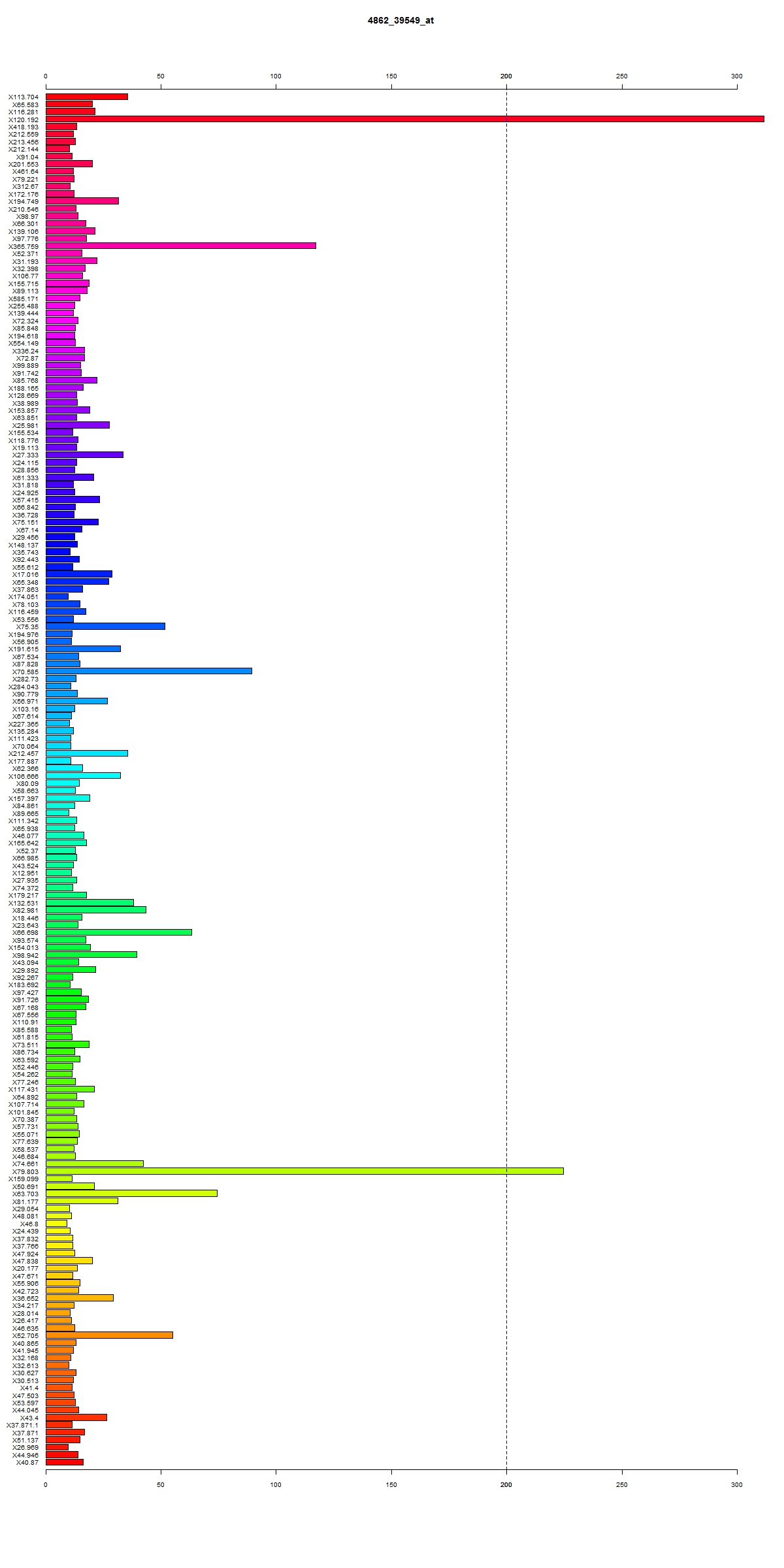Click the X70.585 row label
This screenshot has height=1568, width=784.
(25, 672)
